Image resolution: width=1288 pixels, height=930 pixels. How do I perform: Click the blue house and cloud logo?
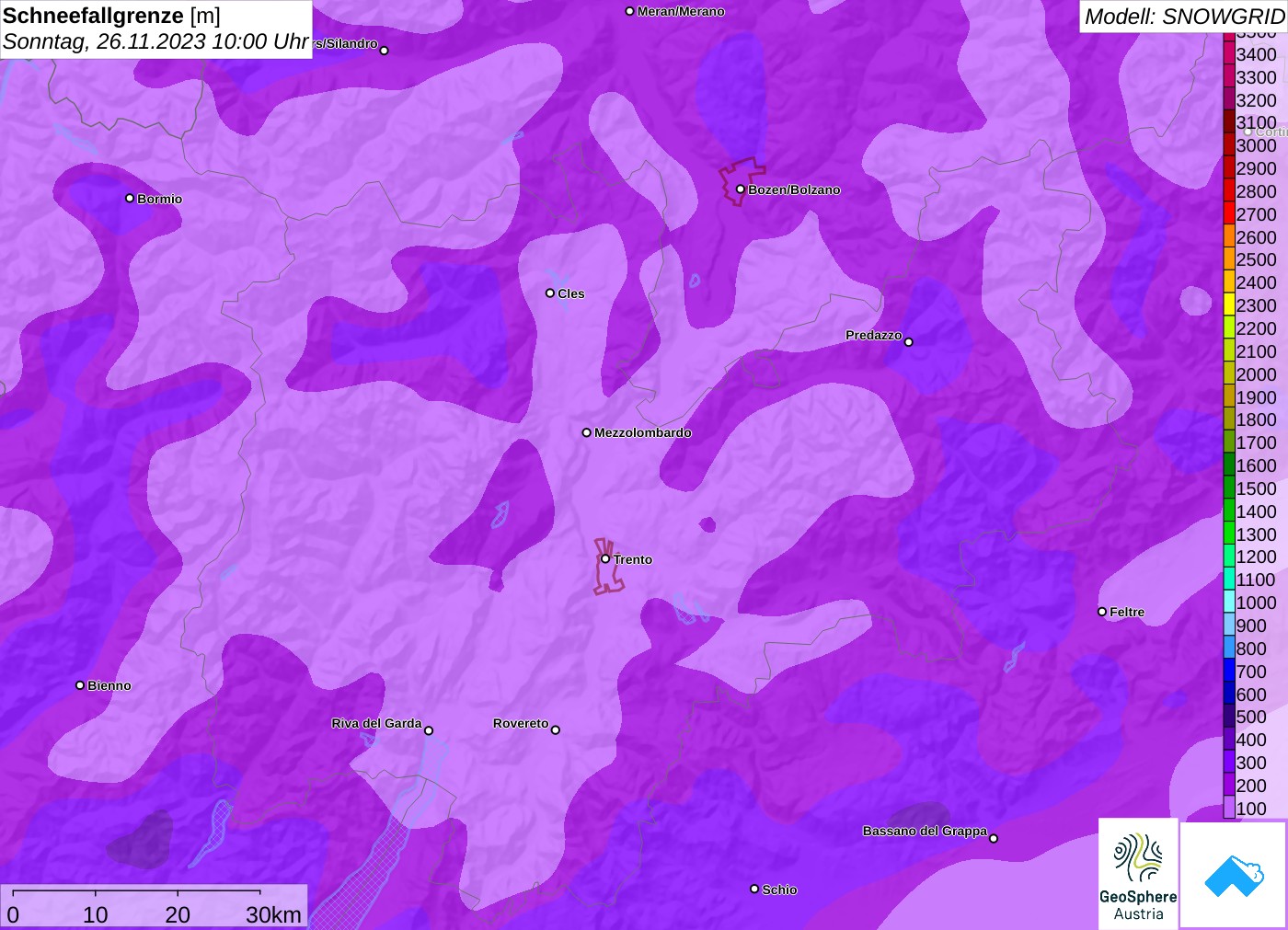pos(1234,875)
